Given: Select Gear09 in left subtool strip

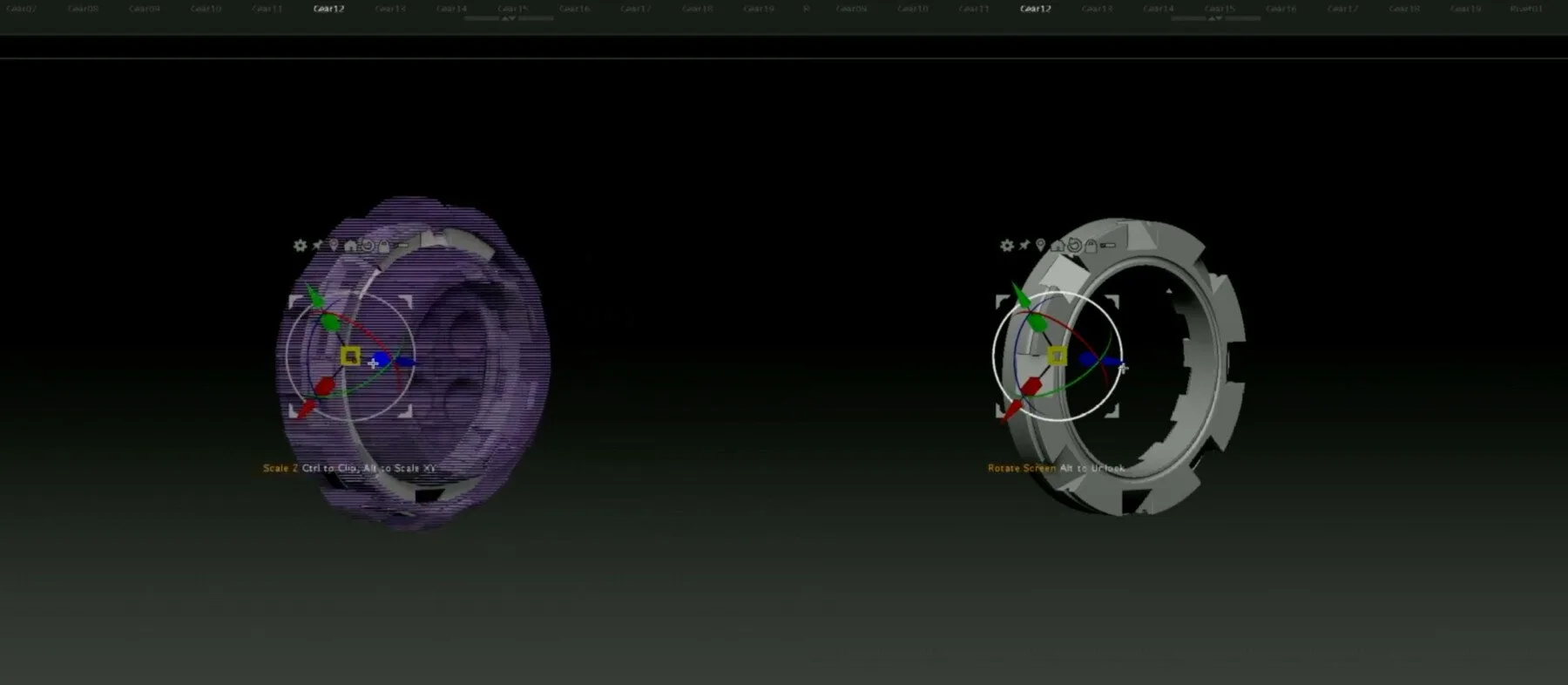Looking at the screenshot, I should [145, 9].
